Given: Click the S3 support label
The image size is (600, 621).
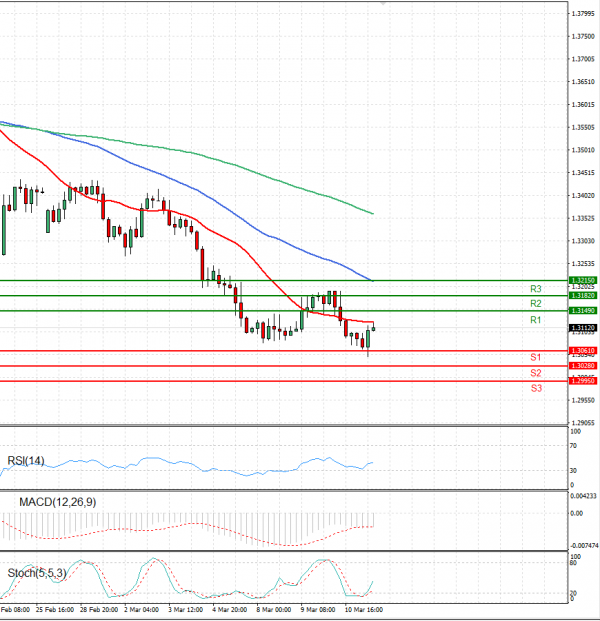Looking at the screenshot, I should tap(536, 389).
